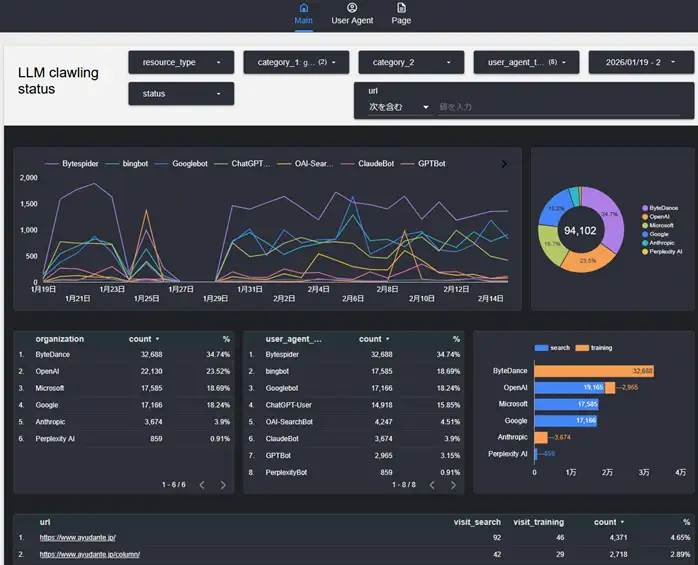This screenshot has width=698, height=565.
Task: Open the url match-type dropdown
Action: tap(399, 107)
